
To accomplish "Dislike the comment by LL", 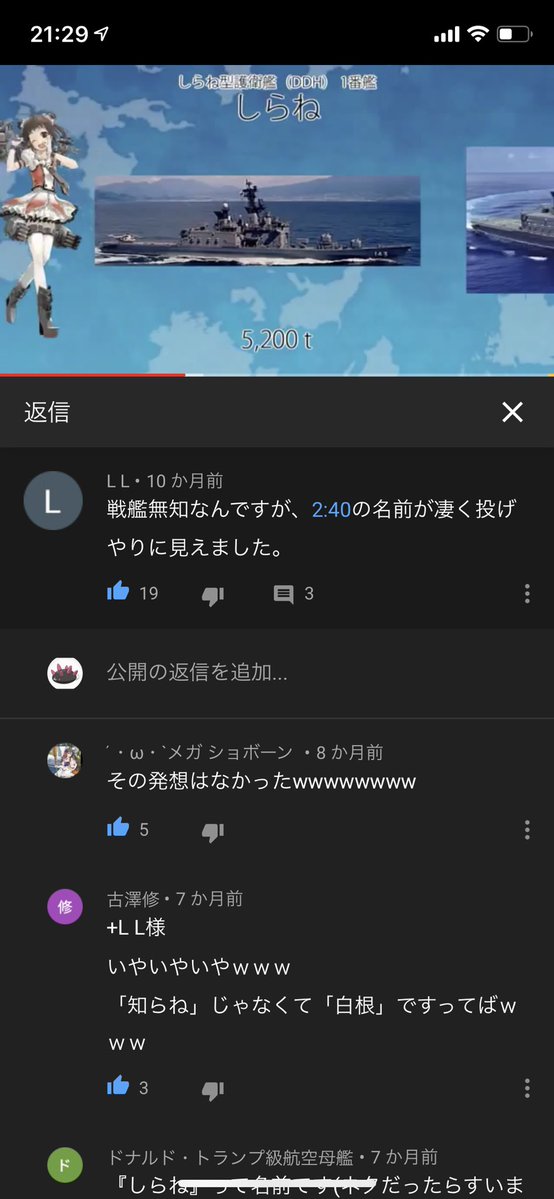I will pos(213,594).
